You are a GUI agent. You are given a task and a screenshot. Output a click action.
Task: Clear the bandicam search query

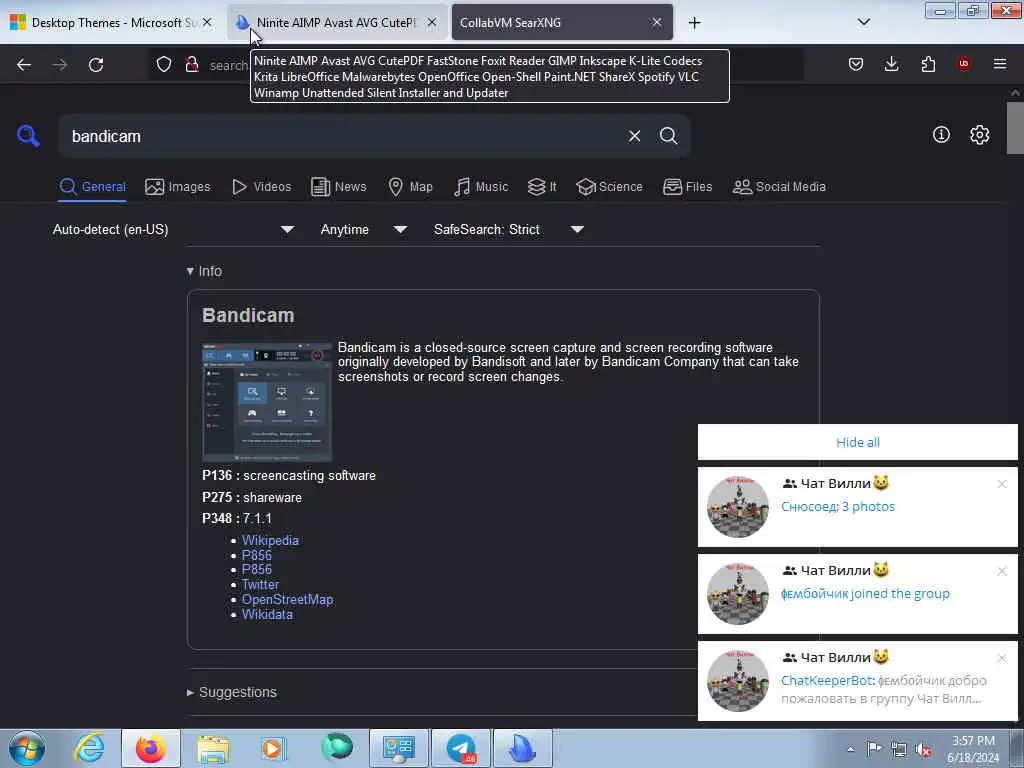click(634, 136)
